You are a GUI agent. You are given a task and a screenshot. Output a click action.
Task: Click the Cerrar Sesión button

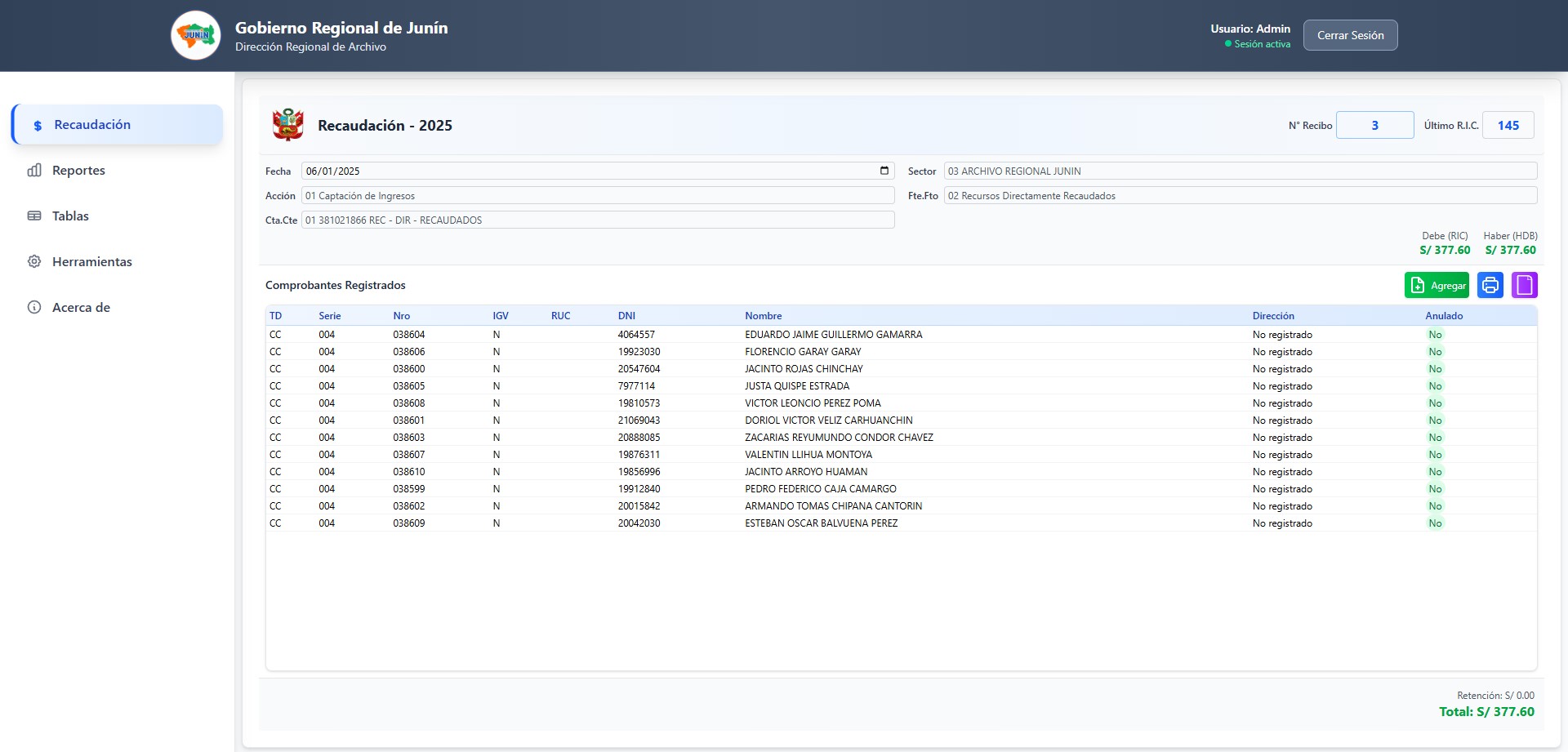click(1350, 35)
